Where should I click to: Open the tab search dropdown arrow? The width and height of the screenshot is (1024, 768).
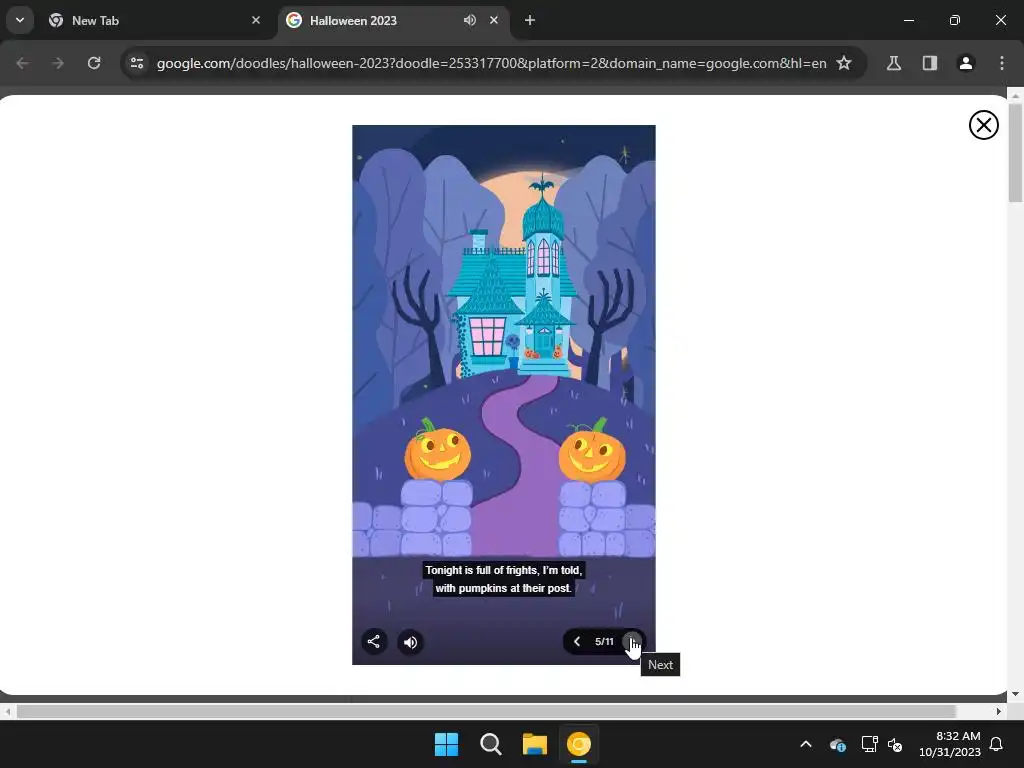(20, 20)
